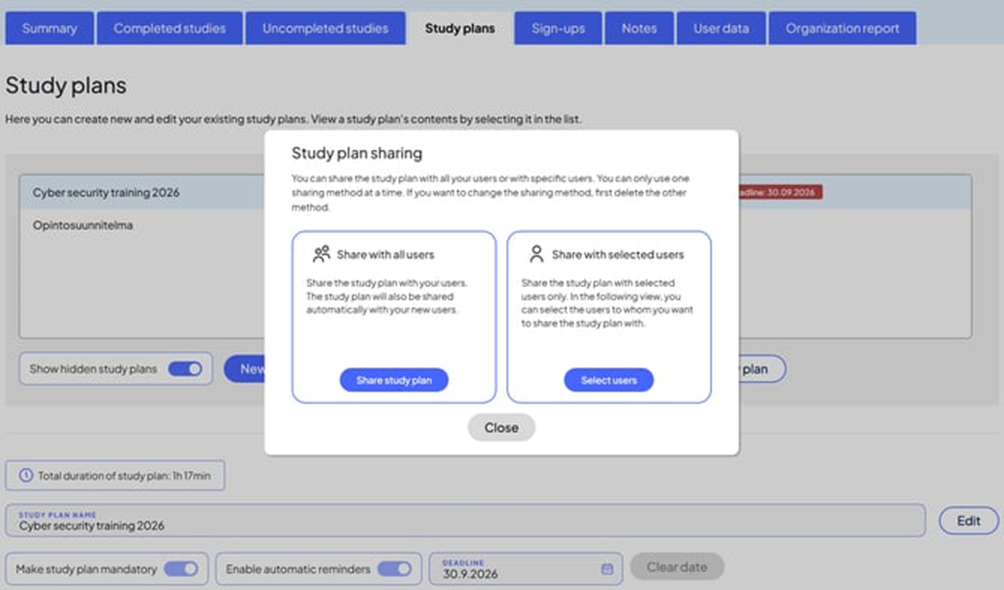Close the Study plan sharing dialog

point(501,427)
